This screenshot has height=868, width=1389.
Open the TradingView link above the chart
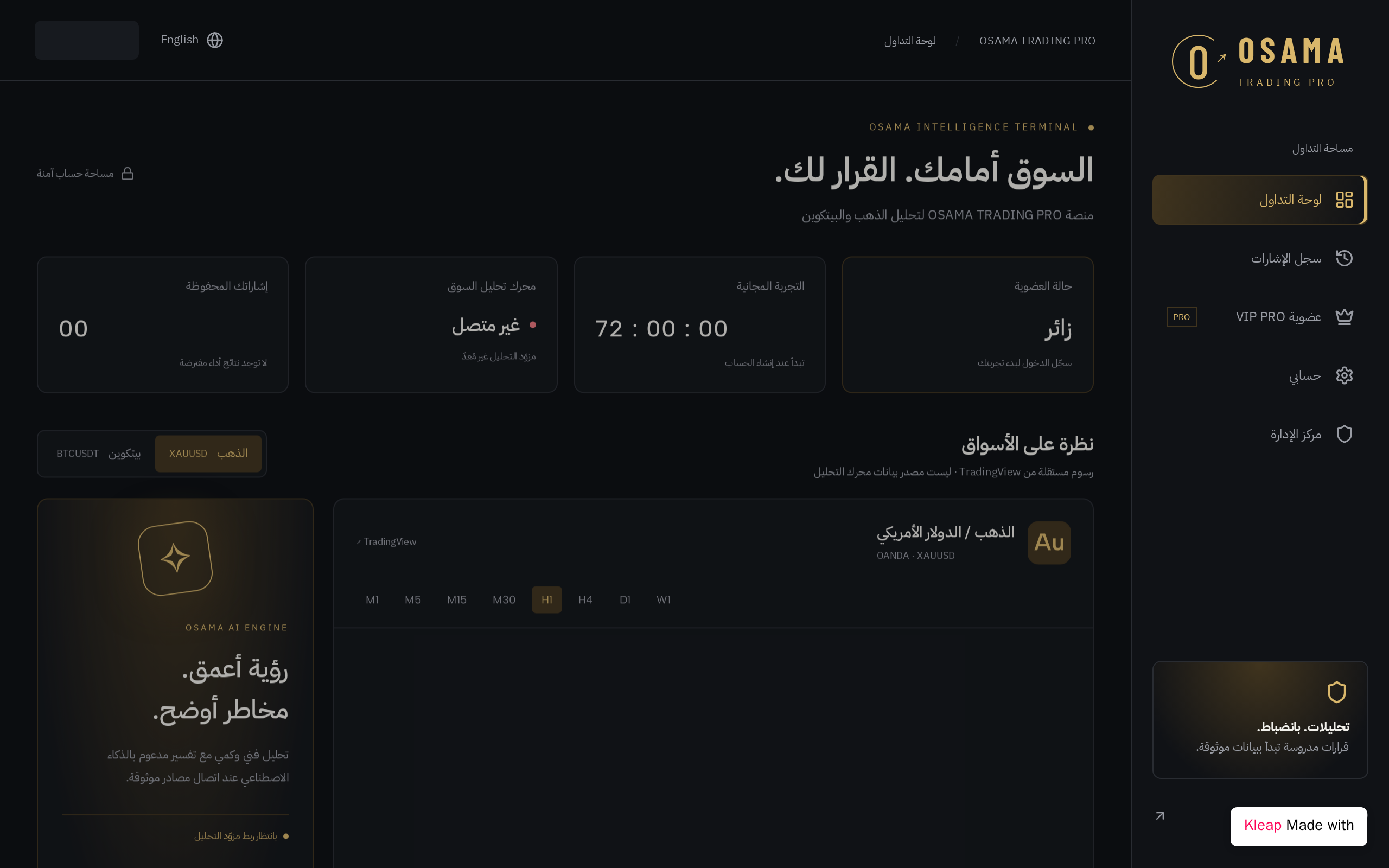[x=386, y=541]
